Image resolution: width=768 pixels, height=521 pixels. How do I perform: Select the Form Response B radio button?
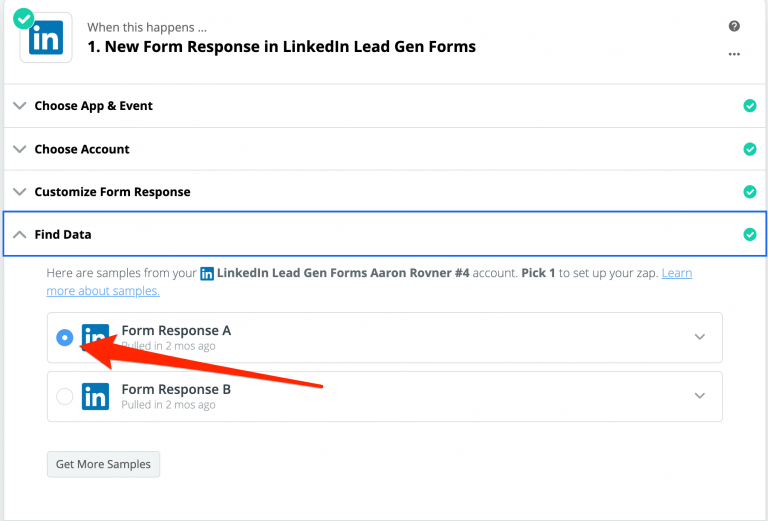[65, 396]
